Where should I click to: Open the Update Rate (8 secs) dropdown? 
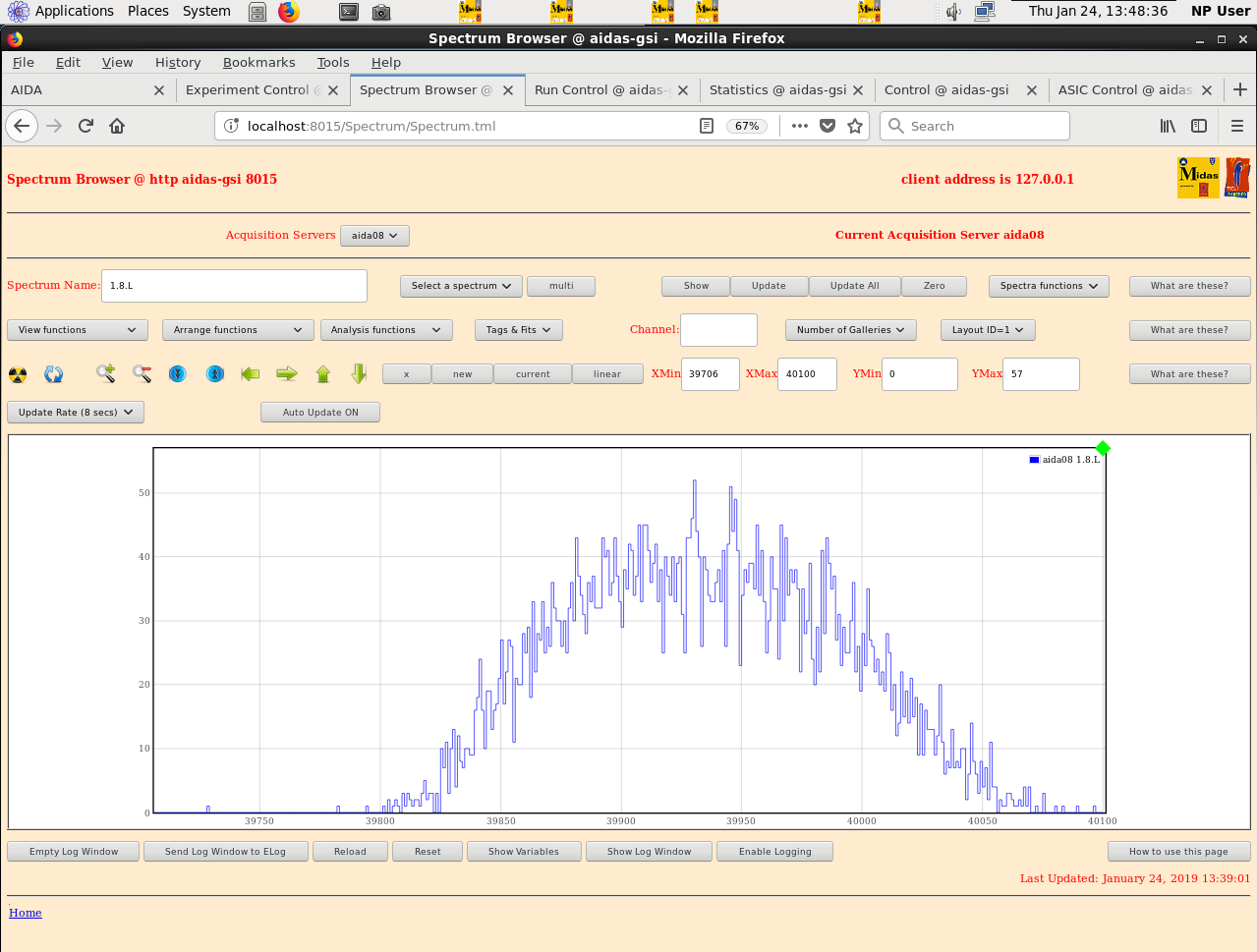click(76, 413)
